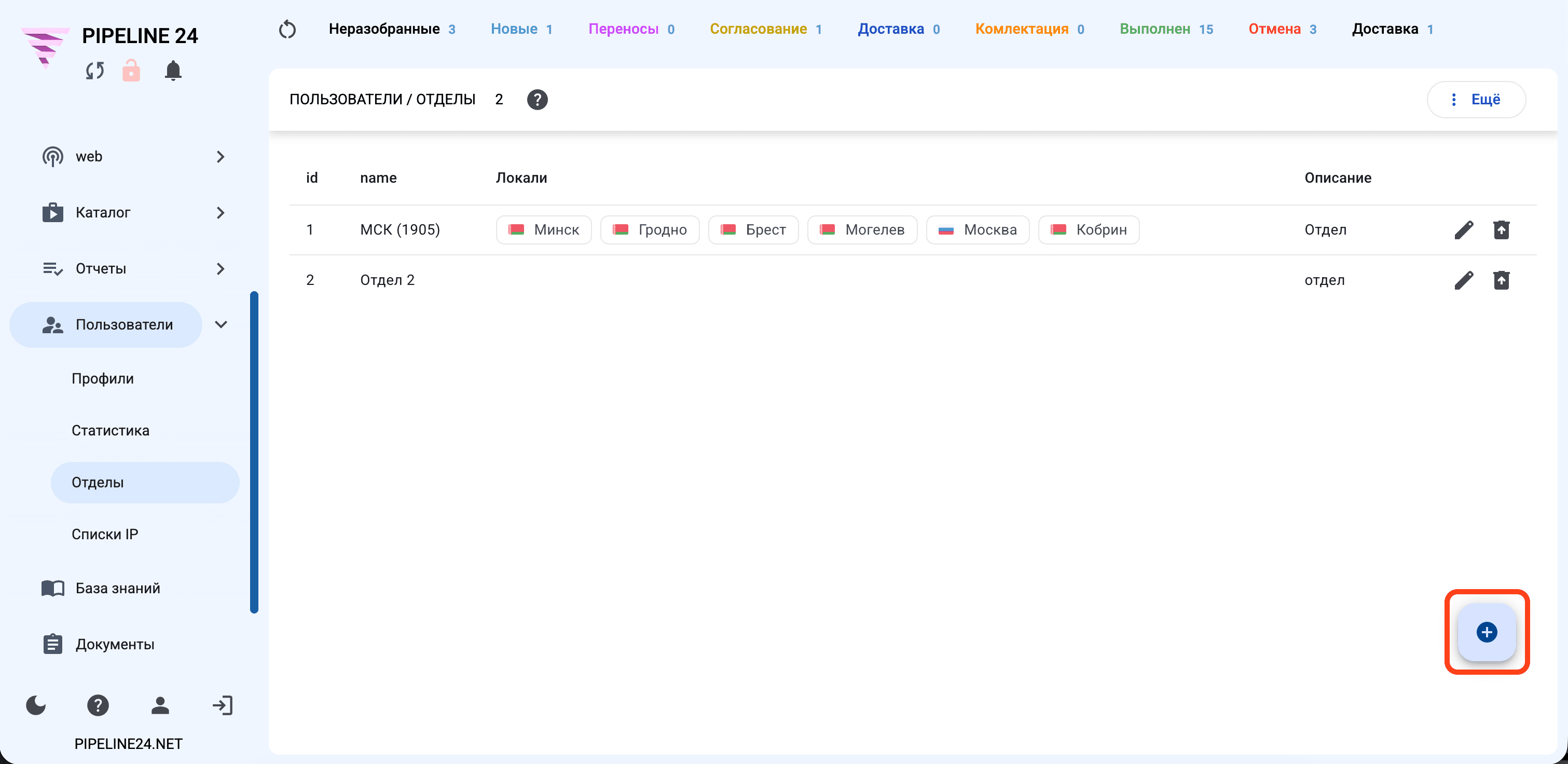Open the PIPELINE24.NET link
The width and height of the screenshot is (1568, 764).
[129, 744]
